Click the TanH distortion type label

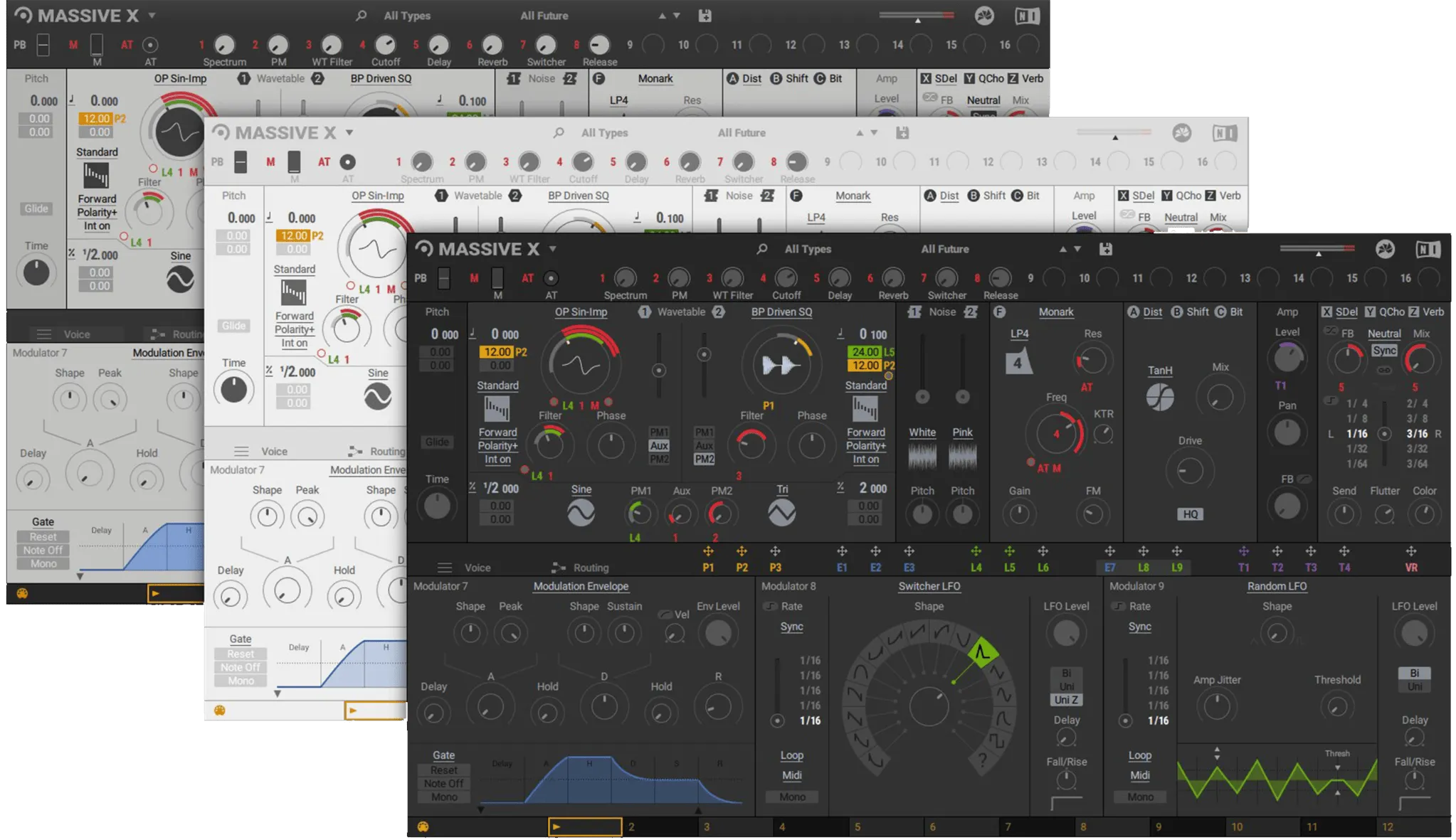point(1160,370)
